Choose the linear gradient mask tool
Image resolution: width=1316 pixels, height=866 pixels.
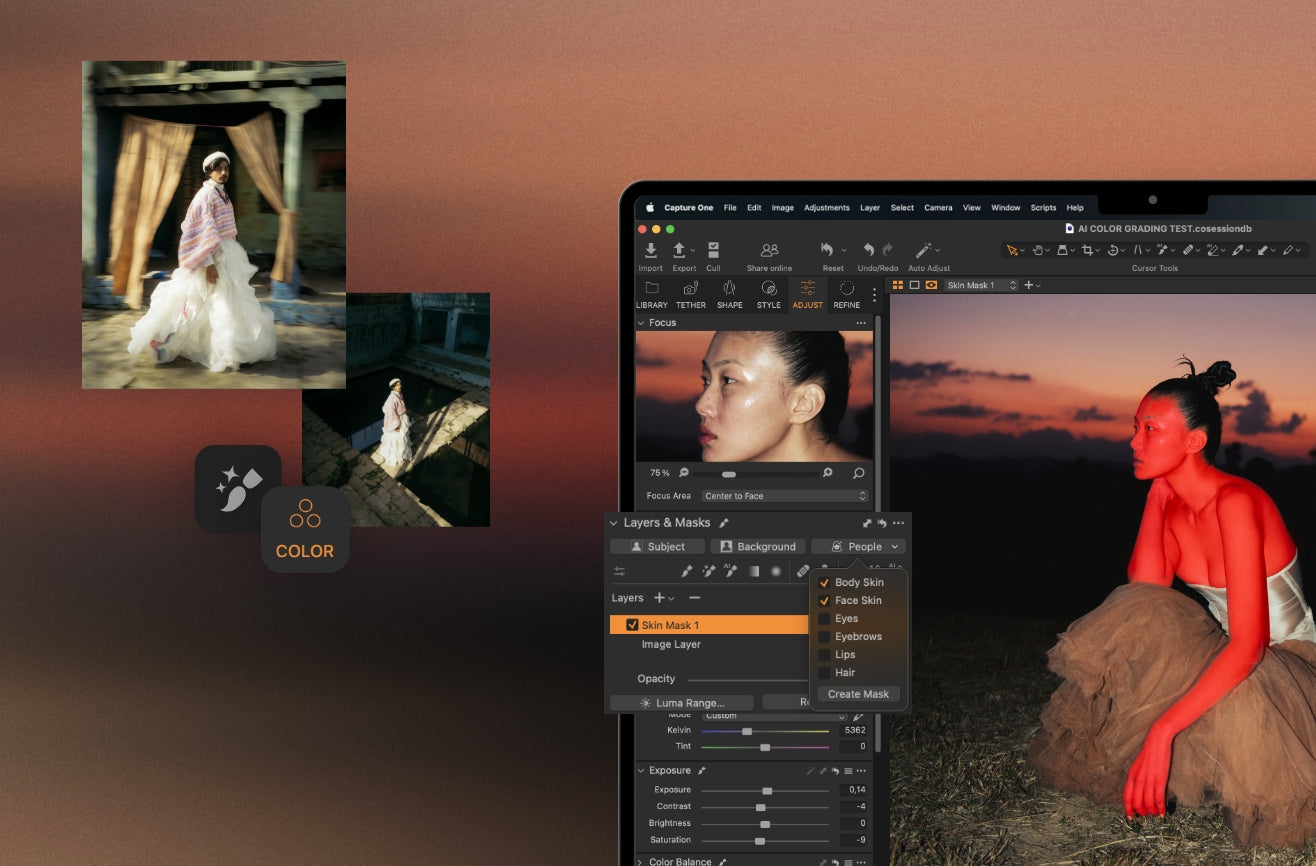click(x=754, y=571)
